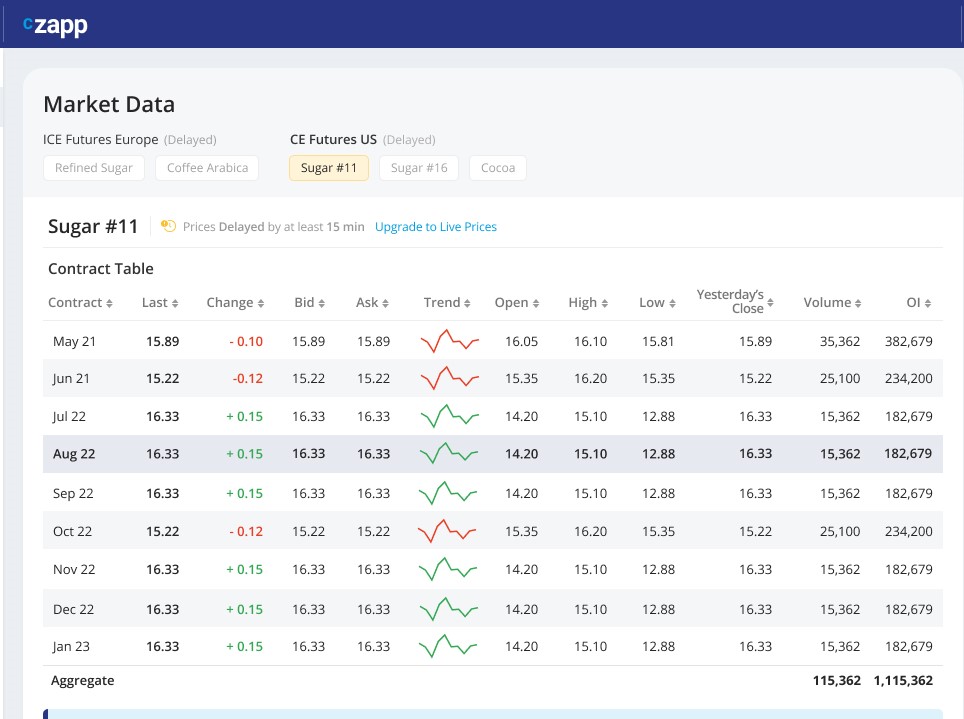Select the Cocoa tab

(498, 168)
